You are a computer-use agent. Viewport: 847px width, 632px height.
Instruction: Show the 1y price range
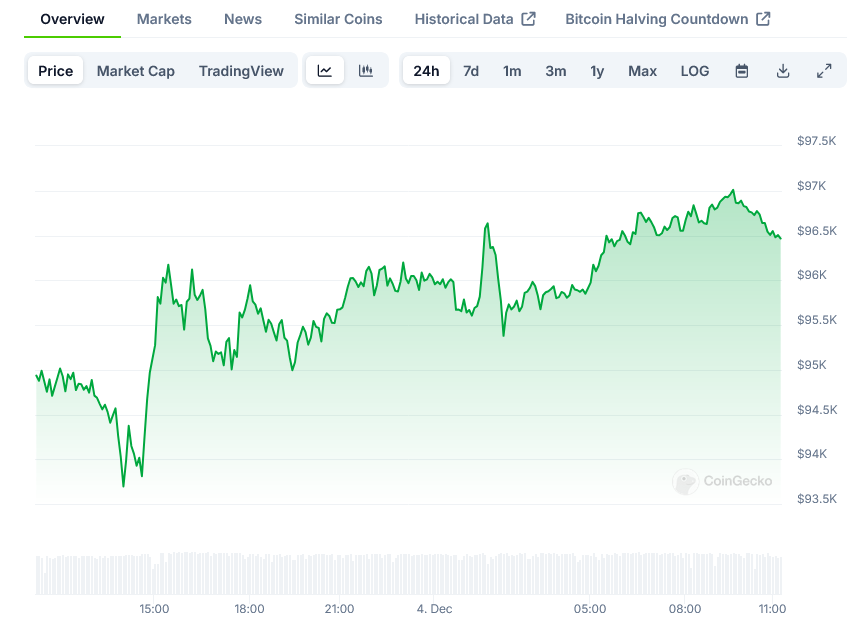tap(597, 71)
